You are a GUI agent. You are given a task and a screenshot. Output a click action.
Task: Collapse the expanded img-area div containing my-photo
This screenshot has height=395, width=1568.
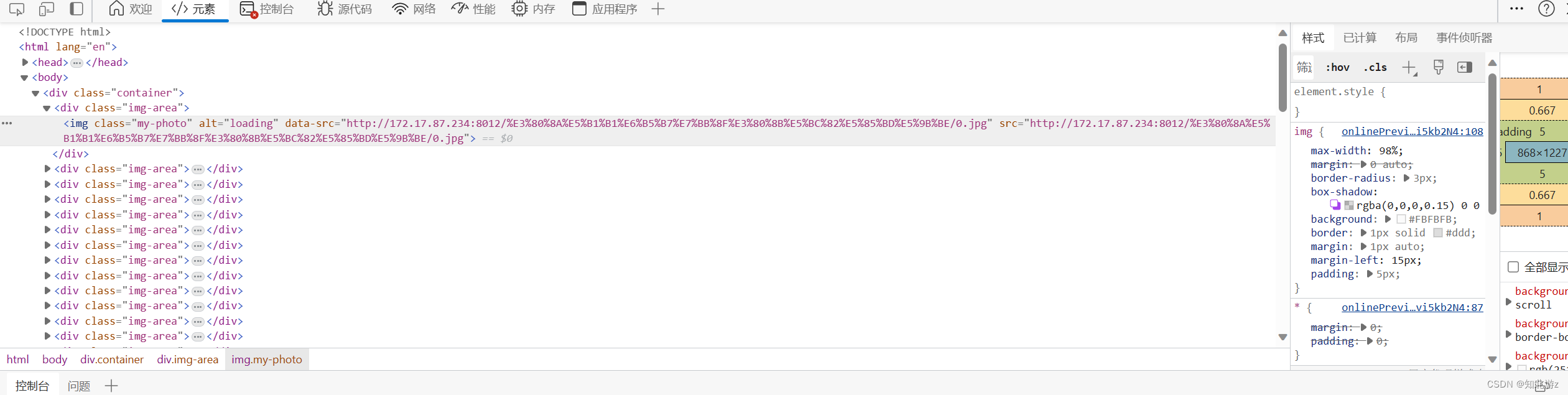click(47, 108)
